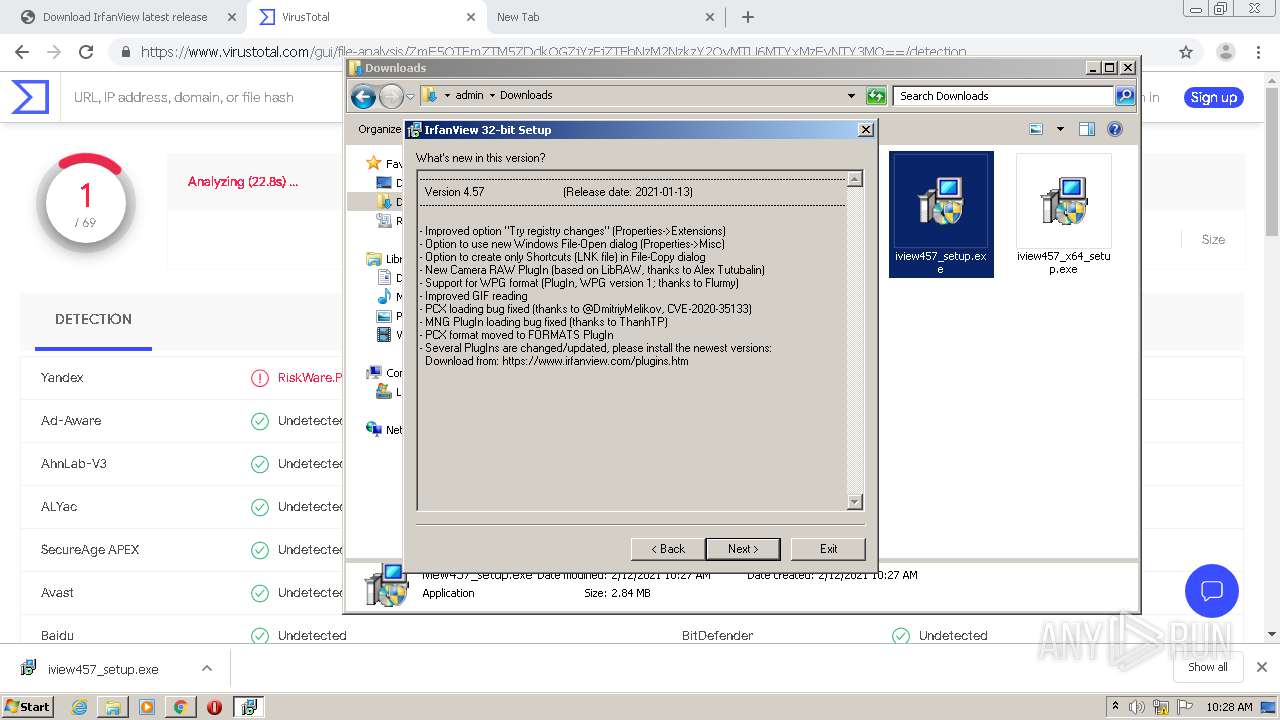Close the New Tab browser tab

tap(710, 17)
